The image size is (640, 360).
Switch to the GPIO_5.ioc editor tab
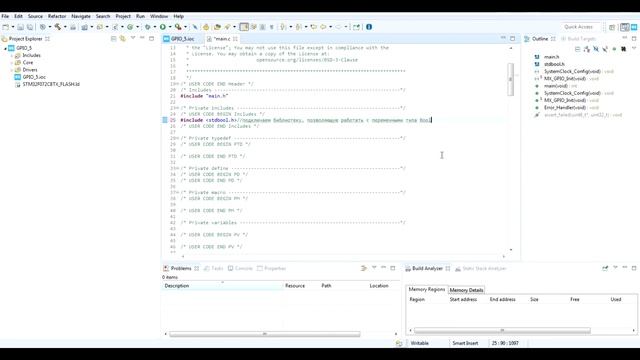pyautogui.click(x=182, y=39)
